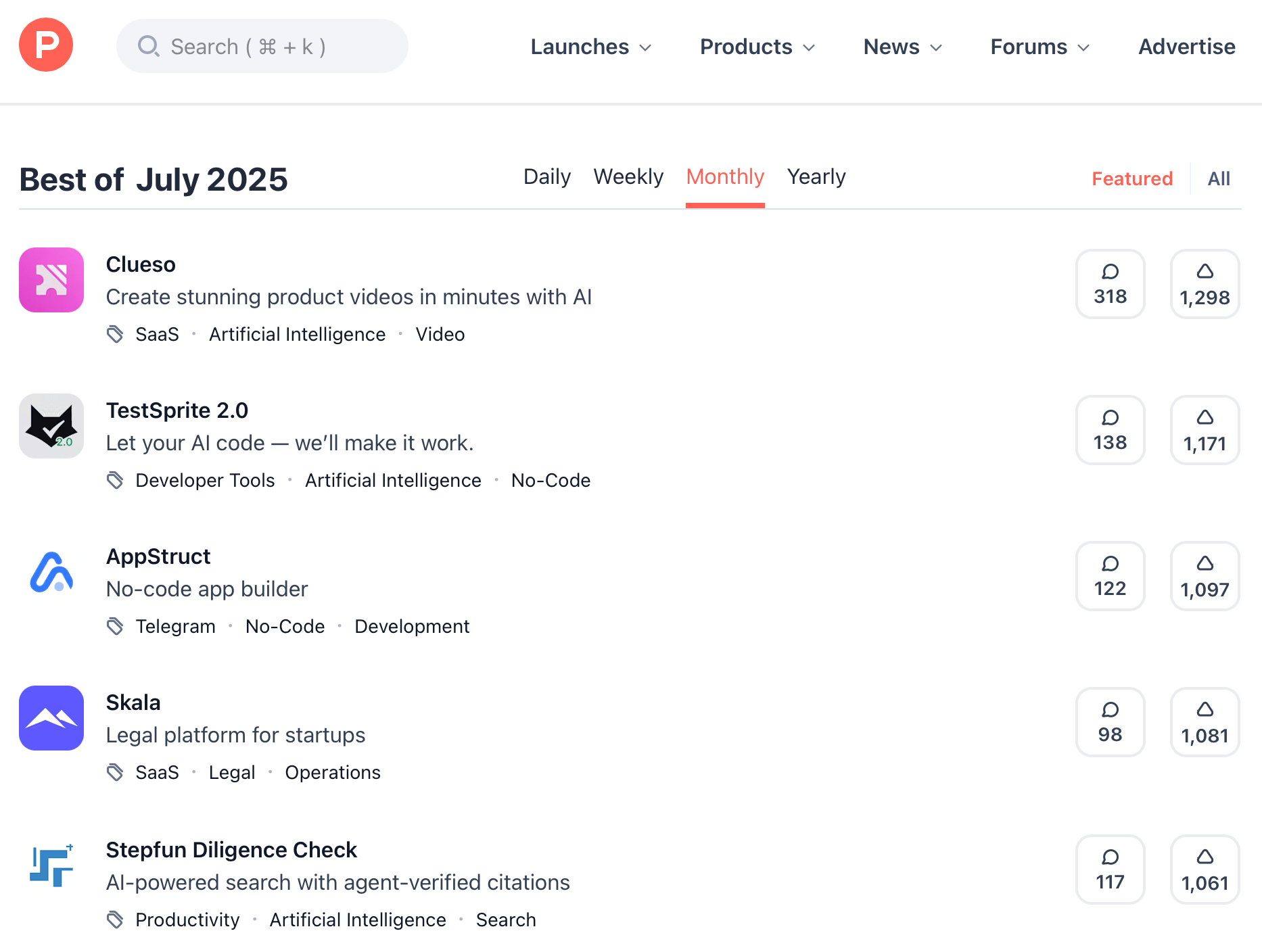Open Clueso's Artificial Intelligence tag
1262x952 pixels.
coord(297,334)
